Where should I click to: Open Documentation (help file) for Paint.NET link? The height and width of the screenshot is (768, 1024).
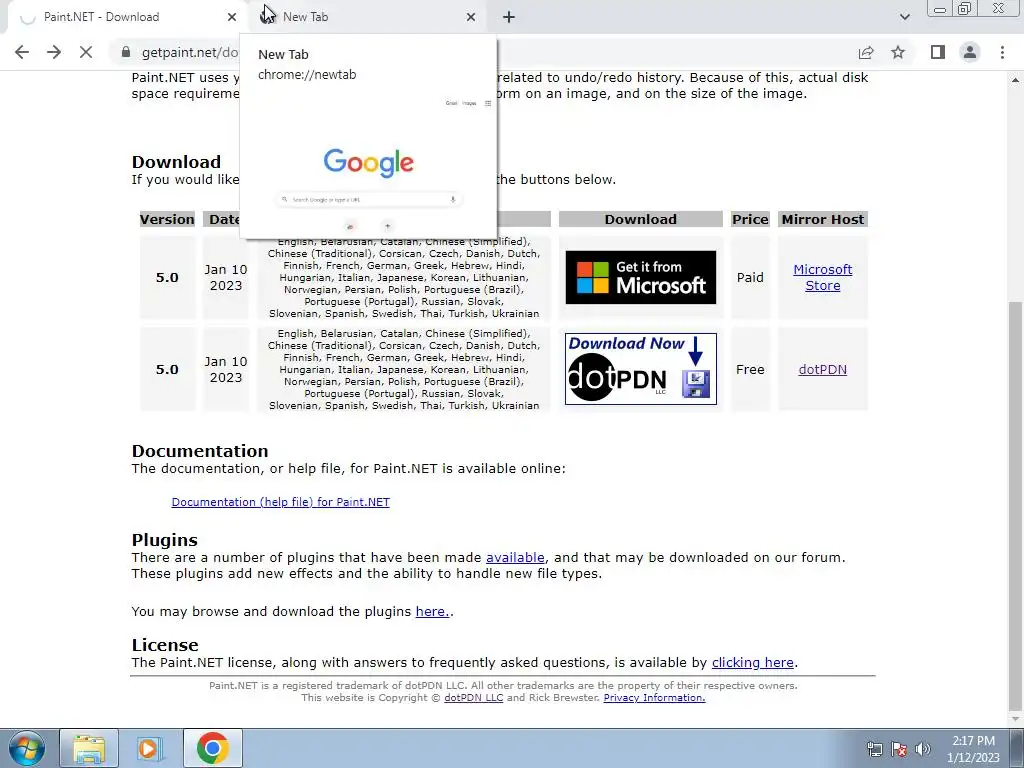[x=280, y=502]
